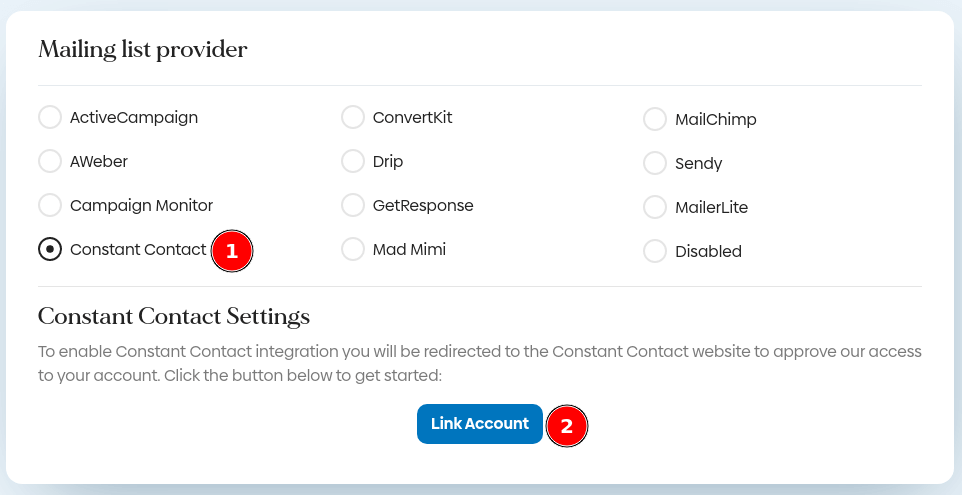
Task: Pick the GetResponse radio button
Action: (x=353, y=205)
